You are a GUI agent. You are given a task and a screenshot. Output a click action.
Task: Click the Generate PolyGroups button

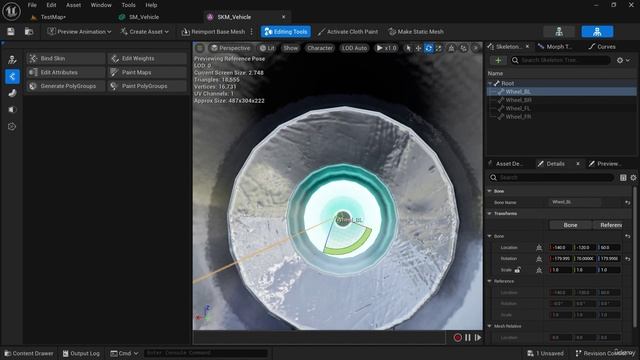point(65,87)
